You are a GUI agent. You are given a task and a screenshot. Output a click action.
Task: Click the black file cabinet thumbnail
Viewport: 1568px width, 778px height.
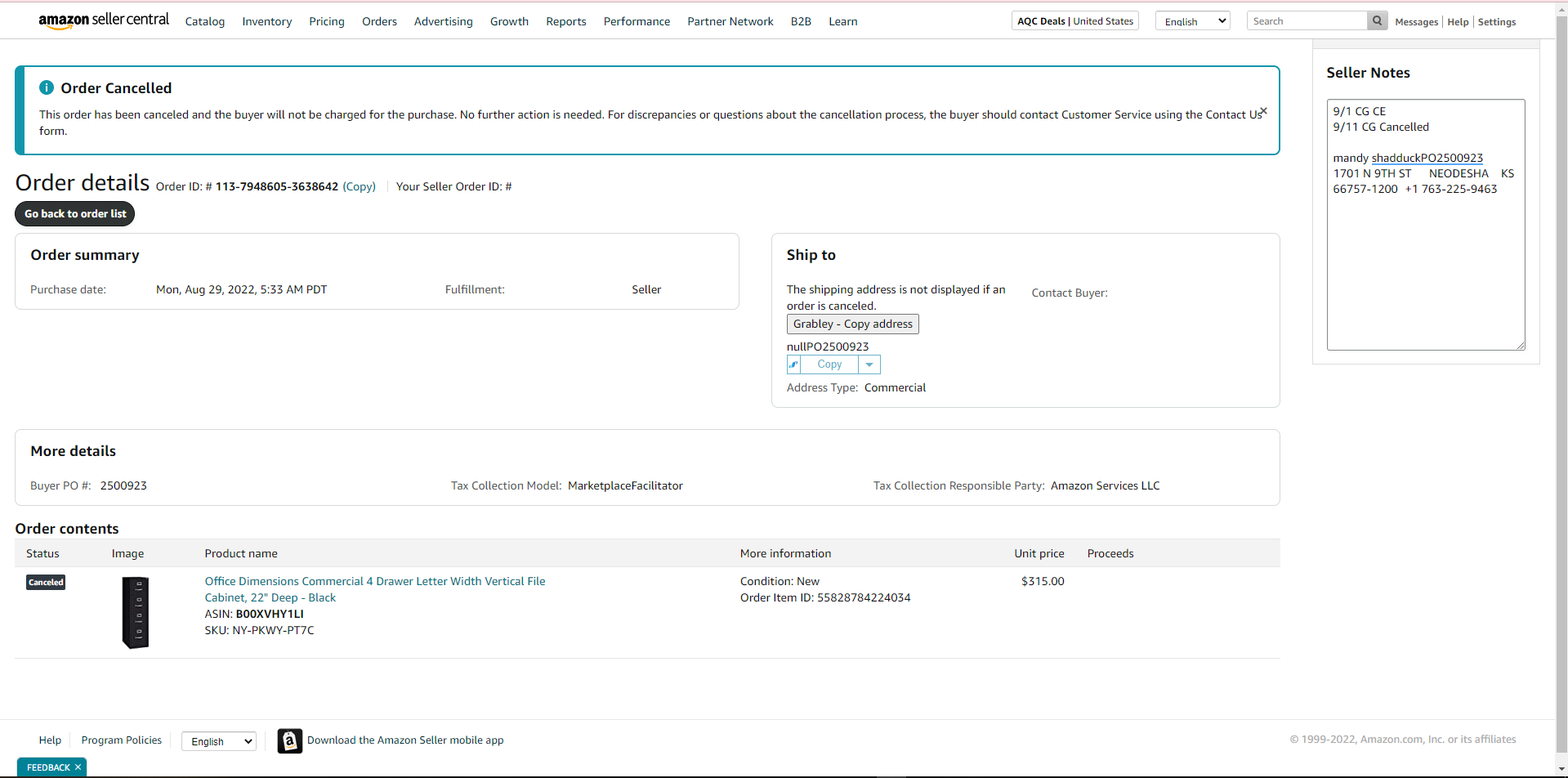[x=136, y=612]
